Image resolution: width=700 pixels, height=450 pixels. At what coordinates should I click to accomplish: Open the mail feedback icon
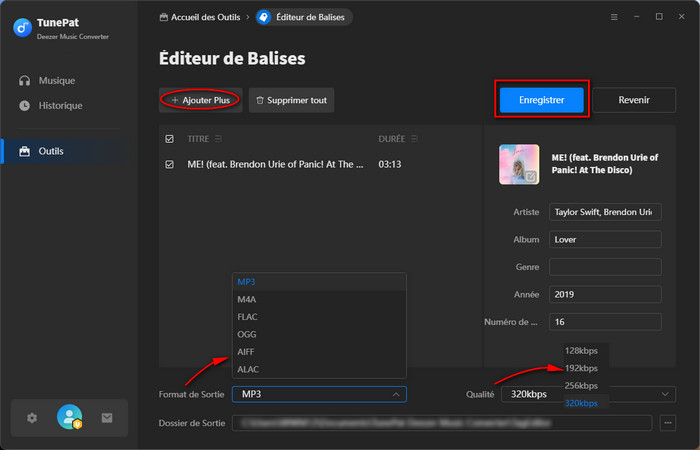click(107, 418)
